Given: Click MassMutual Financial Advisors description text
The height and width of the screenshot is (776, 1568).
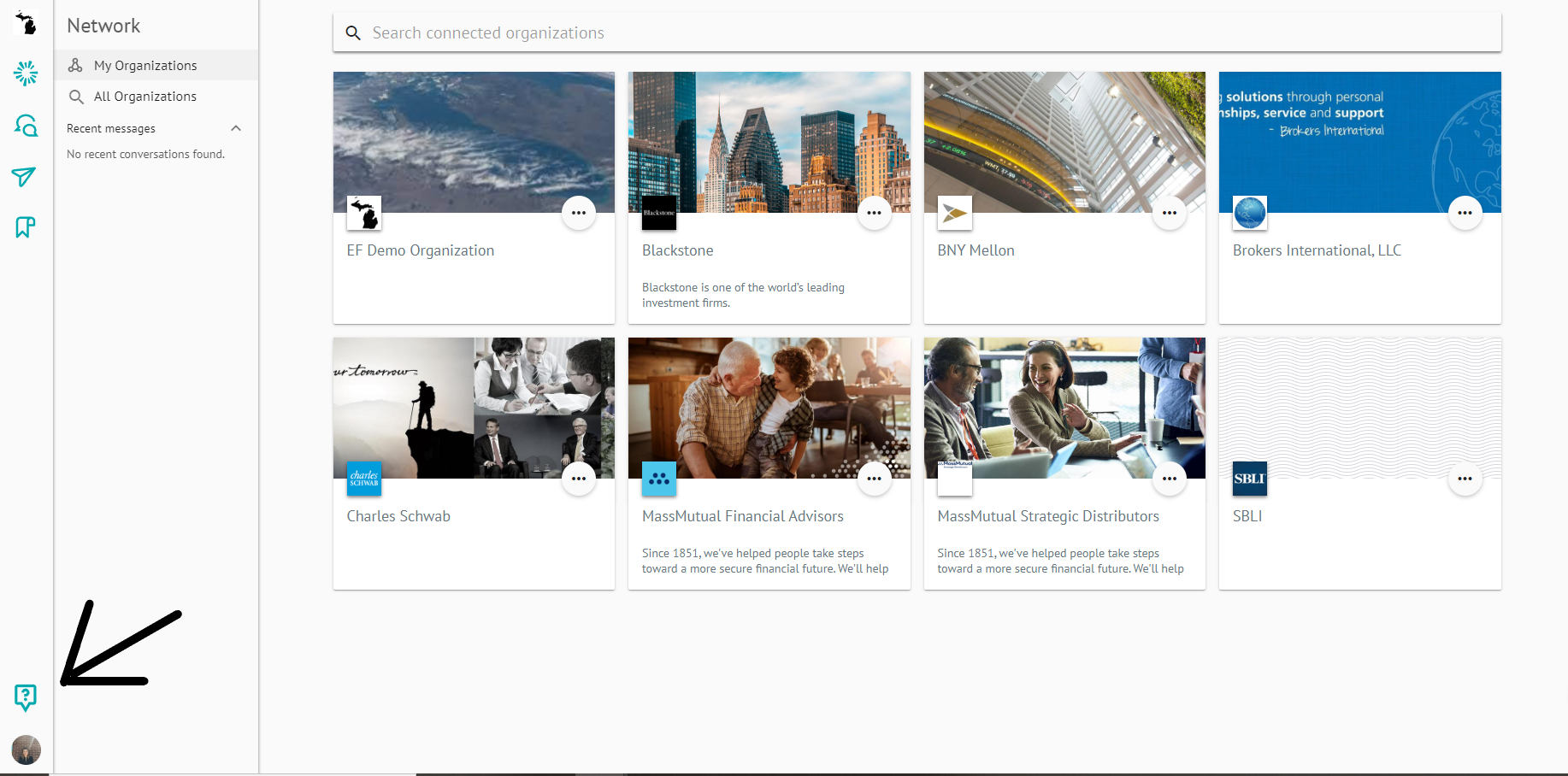Looking at the screenshot, I should [x=765, y=561].
